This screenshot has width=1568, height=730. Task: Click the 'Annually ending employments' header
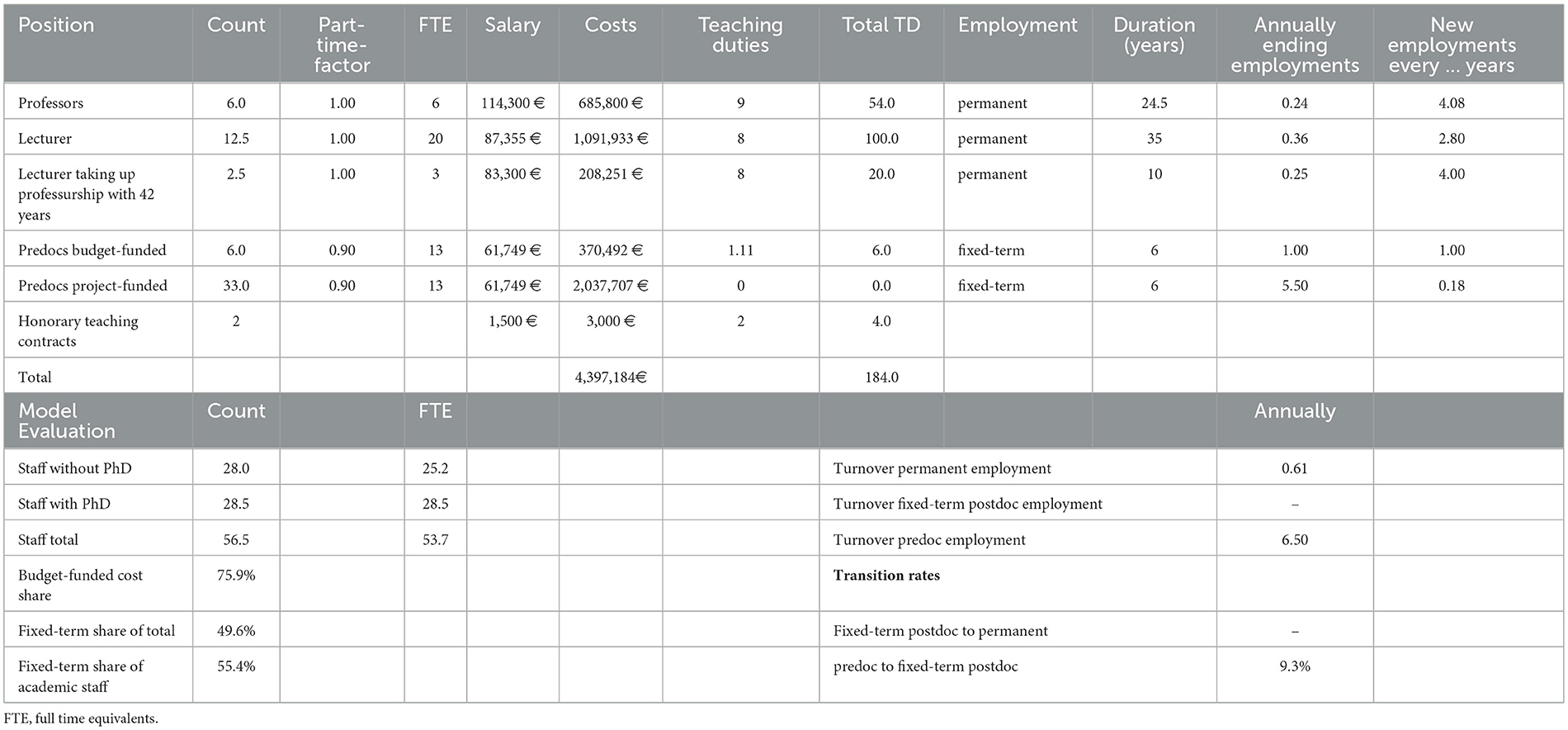[x=1295, y=45]
